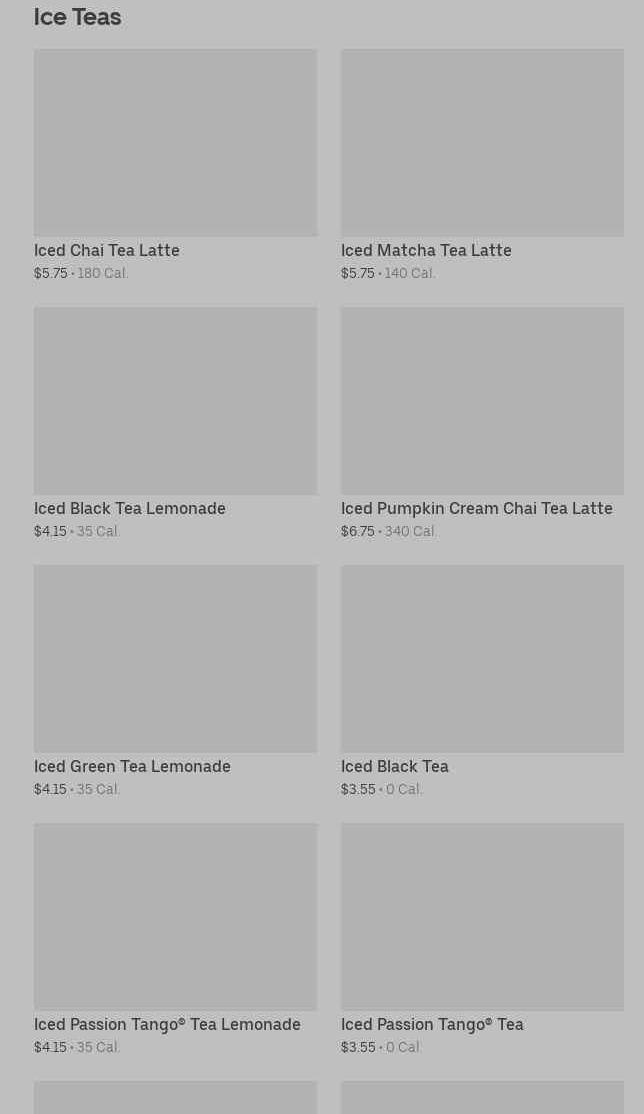Select Iced Passion Tango Tea Lemonade image
This screenshot has width=644, height=1114.
176,916
